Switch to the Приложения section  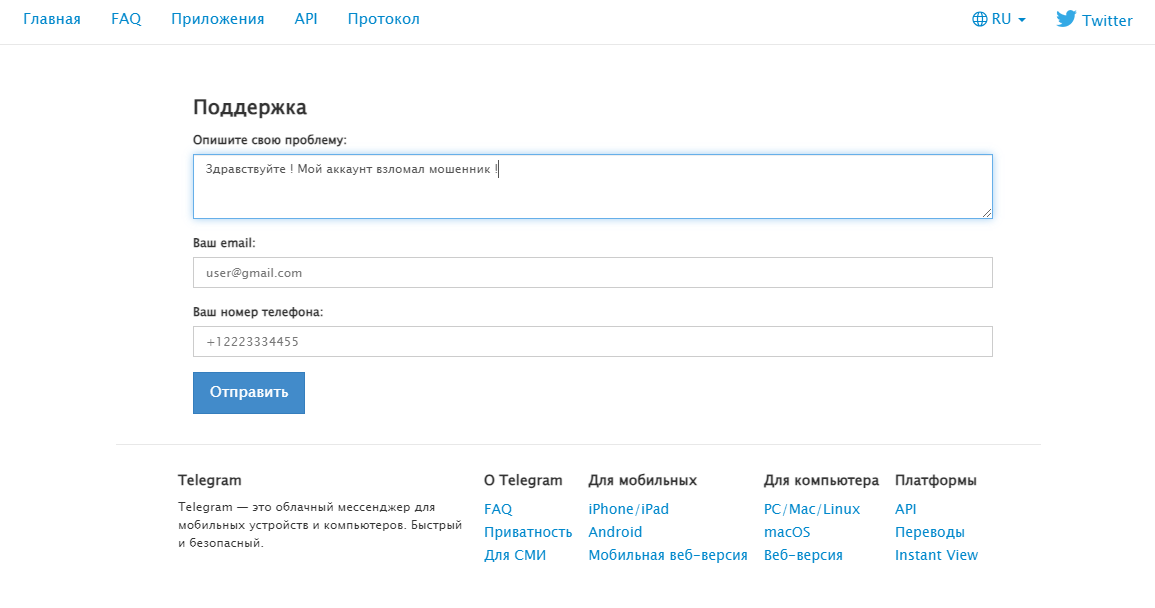(218, 18)
